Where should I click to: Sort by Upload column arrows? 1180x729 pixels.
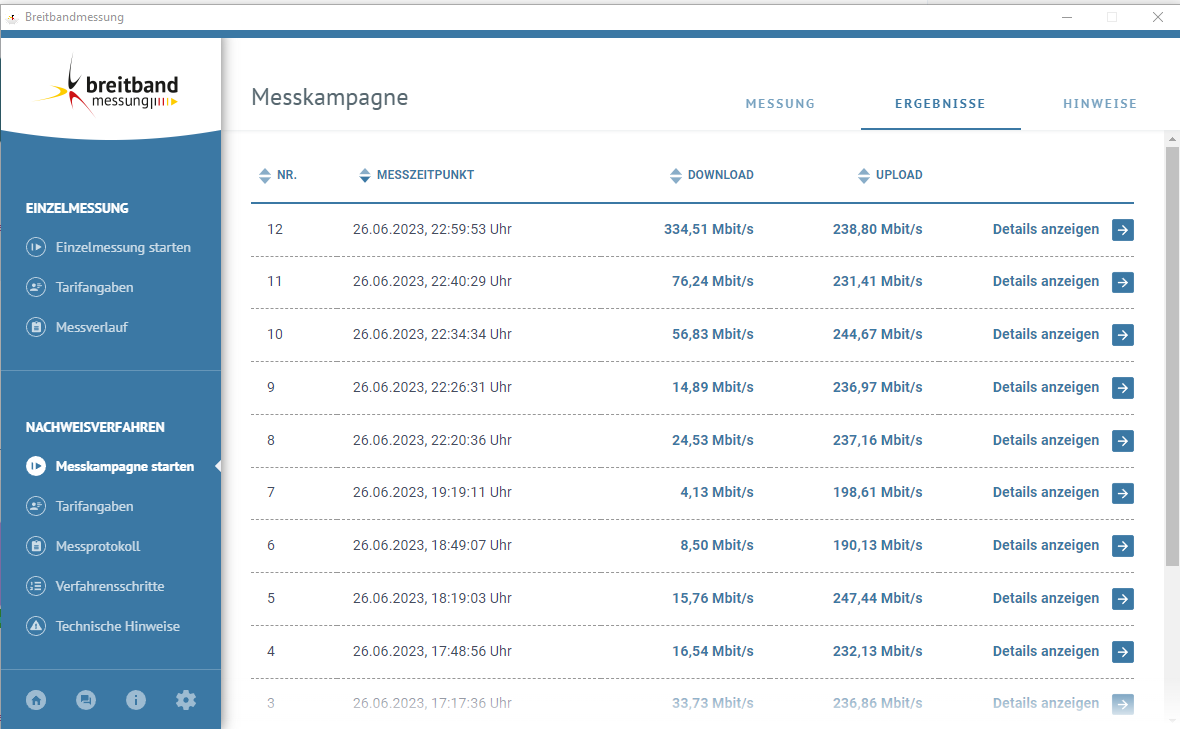coord(864,175)
